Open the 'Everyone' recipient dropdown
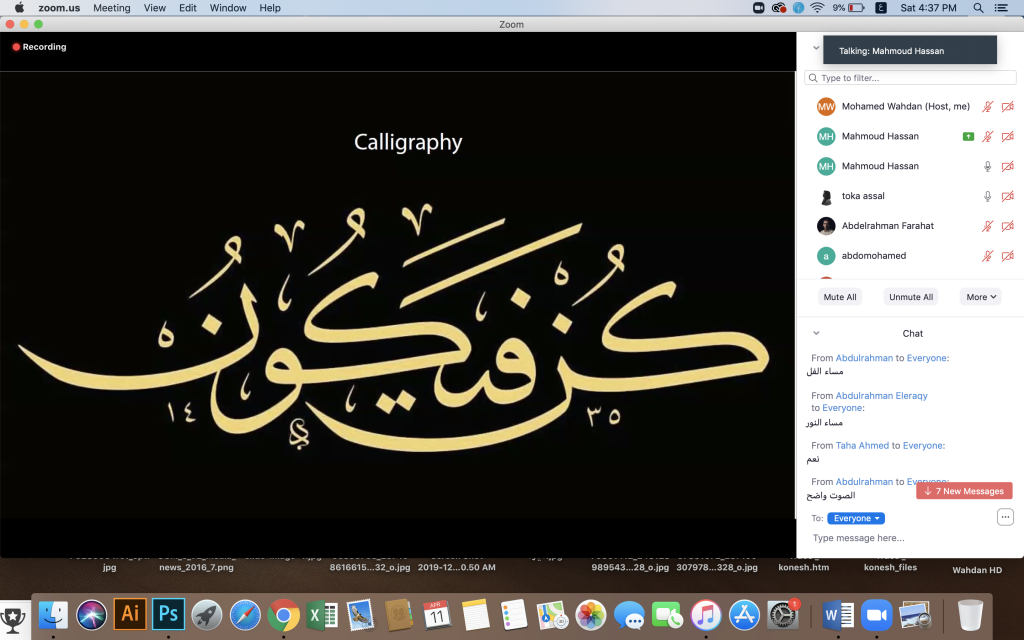The width and height of the screenshot is (1024, 640). click(x=856, y=519)
